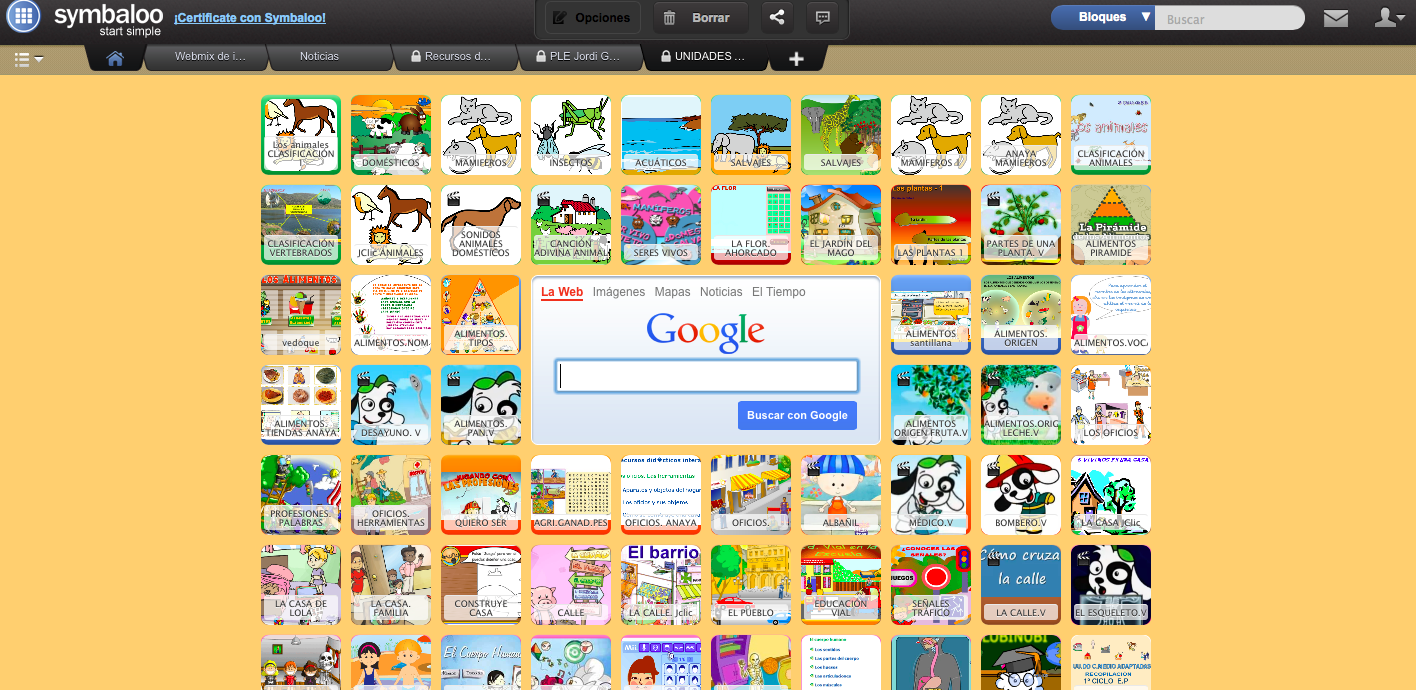This screenshot has width=1416, height=690.
Task: Open the mail envelope icon
Action: (1335, 18)
